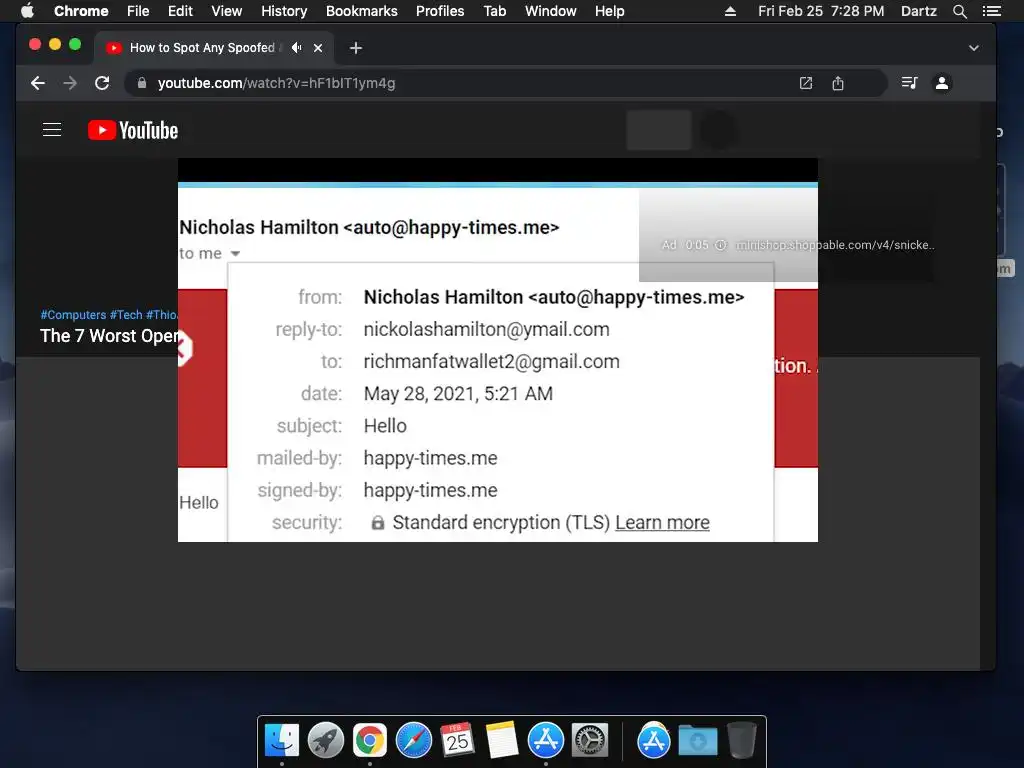
Task: Click Standard encryption (TLS) text
Action: tap(501, 522)
